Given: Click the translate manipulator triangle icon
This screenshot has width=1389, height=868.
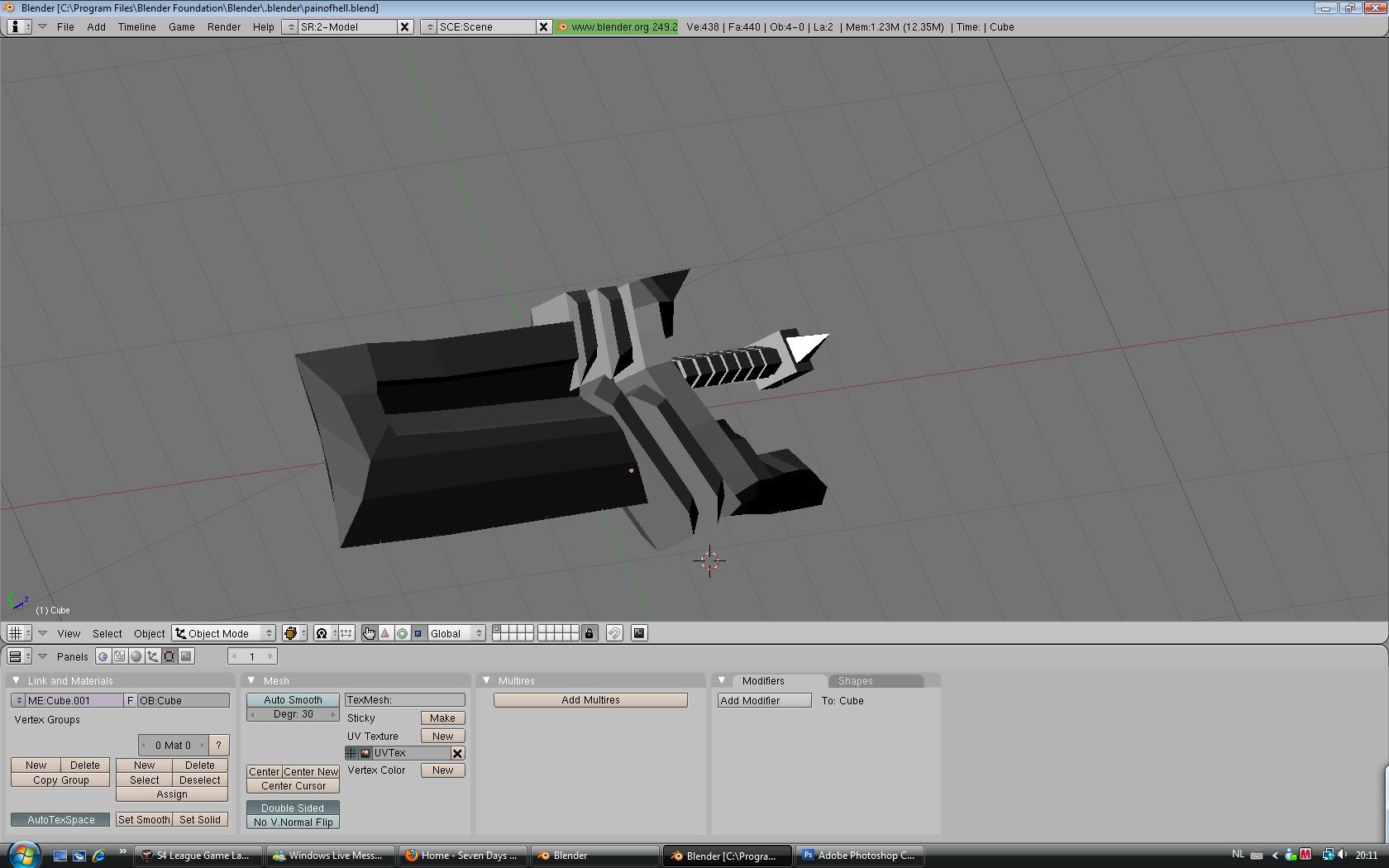Looking at the screenshot, I should pyautogui.click(x=385, y=633).
